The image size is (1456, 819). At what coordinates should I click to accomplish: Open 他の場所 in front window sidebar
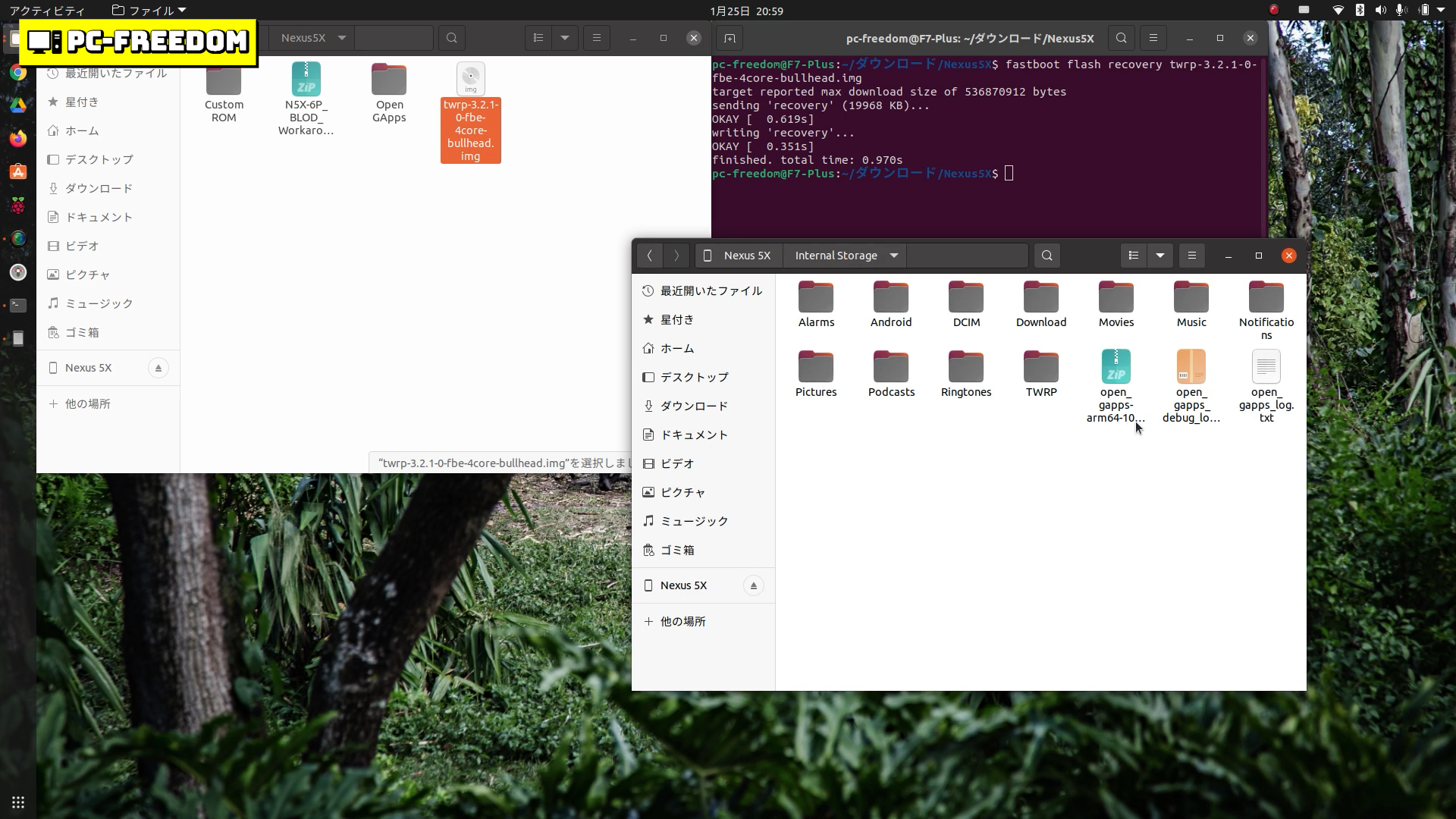coord(682,621)
